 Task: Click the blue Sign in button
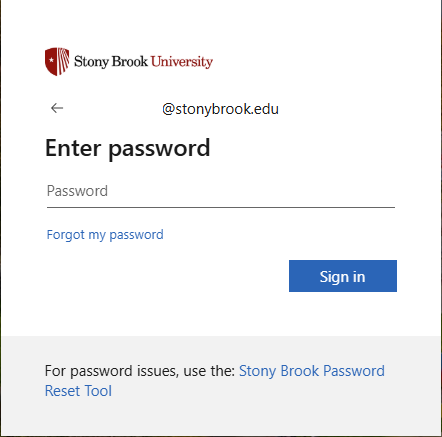pos(343,276)
